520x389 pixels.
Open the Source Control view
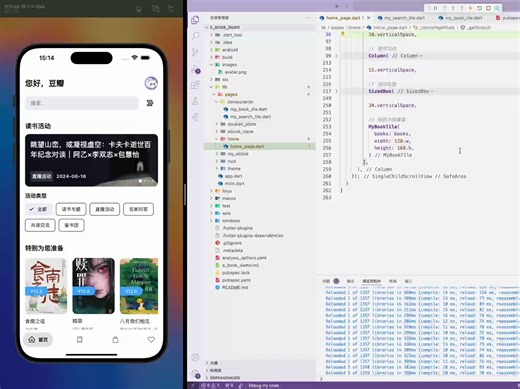tap(195, 52)
